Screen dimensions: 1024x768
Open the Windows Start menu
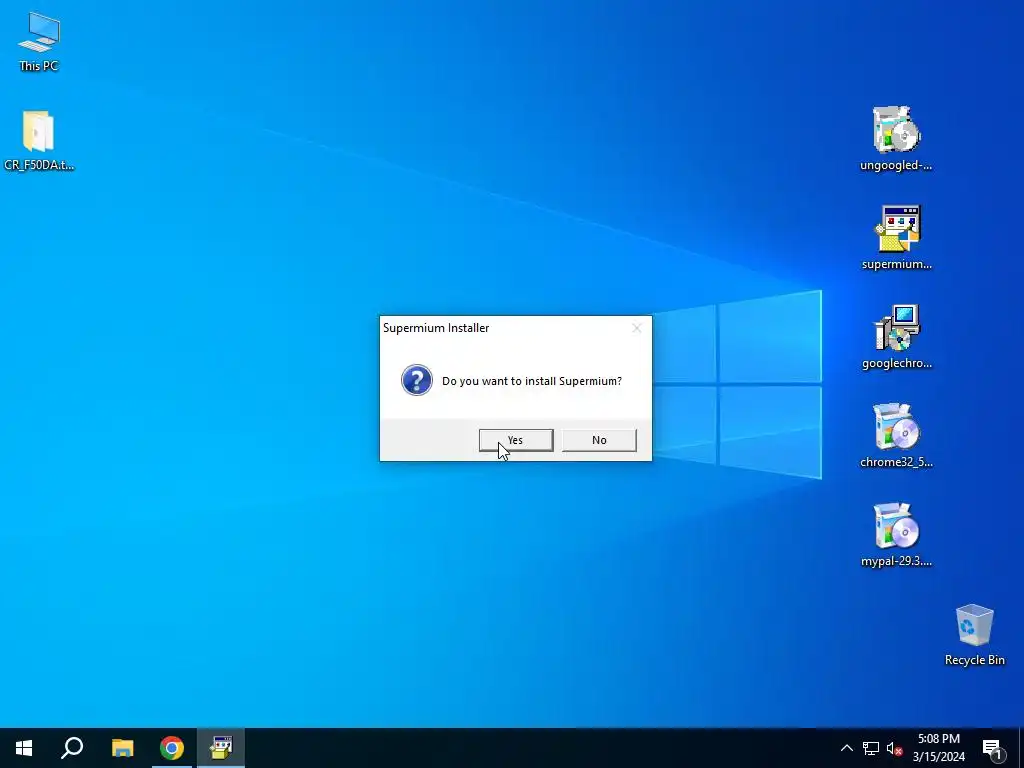click(24, 748)
